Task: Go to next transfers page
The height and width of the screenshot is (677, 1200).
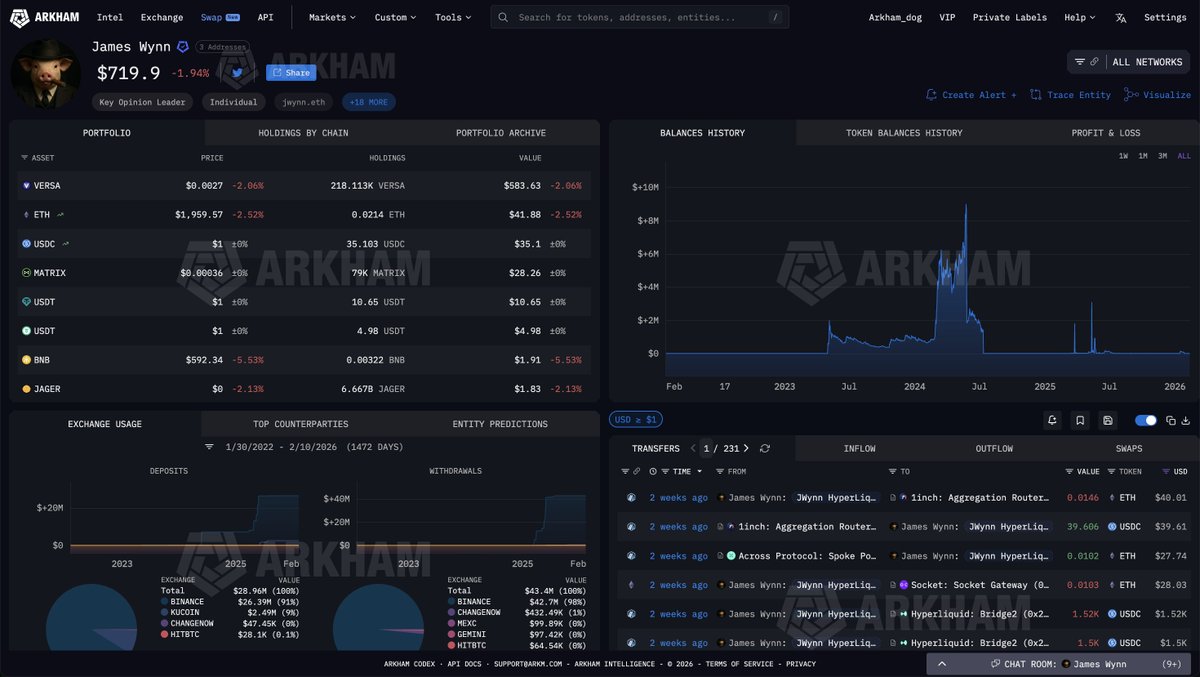Action: click(x=746, y=449)
